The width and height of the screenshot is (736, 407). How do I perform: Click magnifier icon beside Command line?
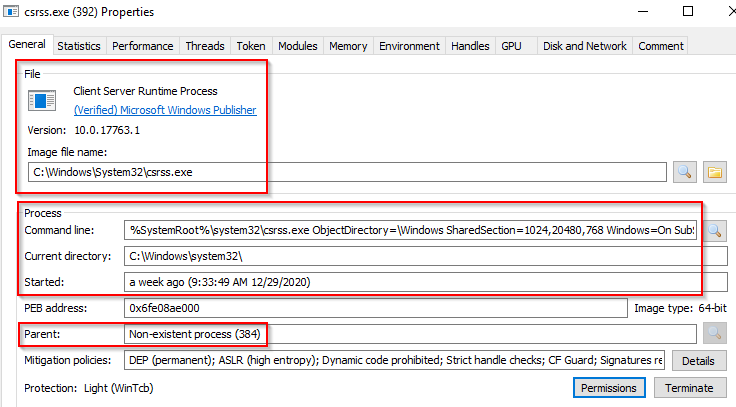point(715,230)
